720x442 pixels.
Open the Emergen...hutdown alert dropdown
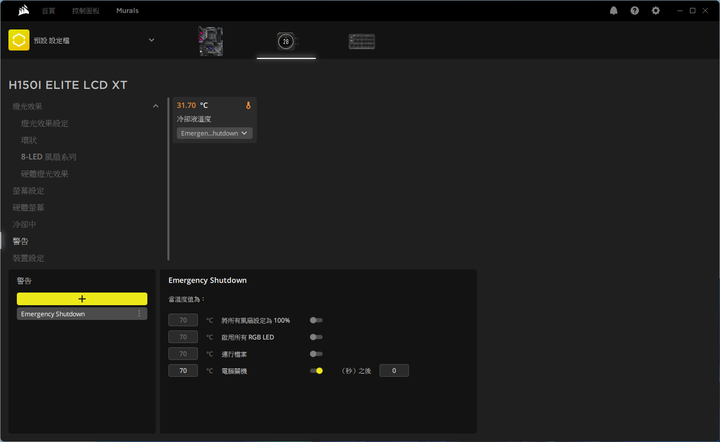(x=214, y=133)
